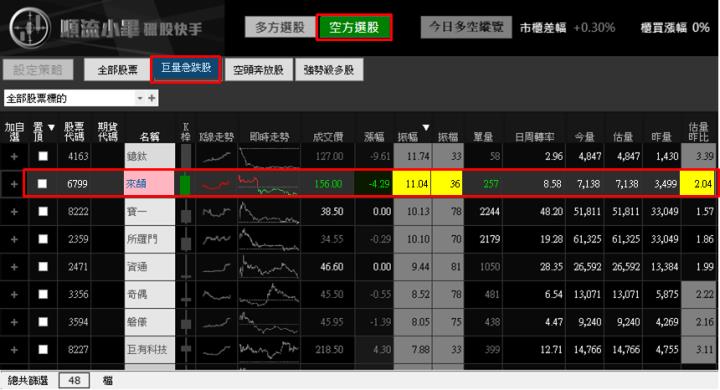The image size is (720, 390).
Task: Select the 全部股票 filter tab
Action: point(117,70)
